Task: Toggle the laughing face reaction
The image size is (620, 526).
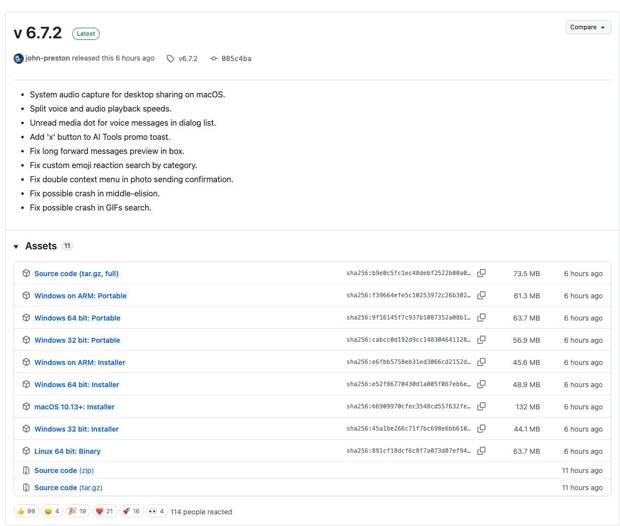Action: [51, 511]
